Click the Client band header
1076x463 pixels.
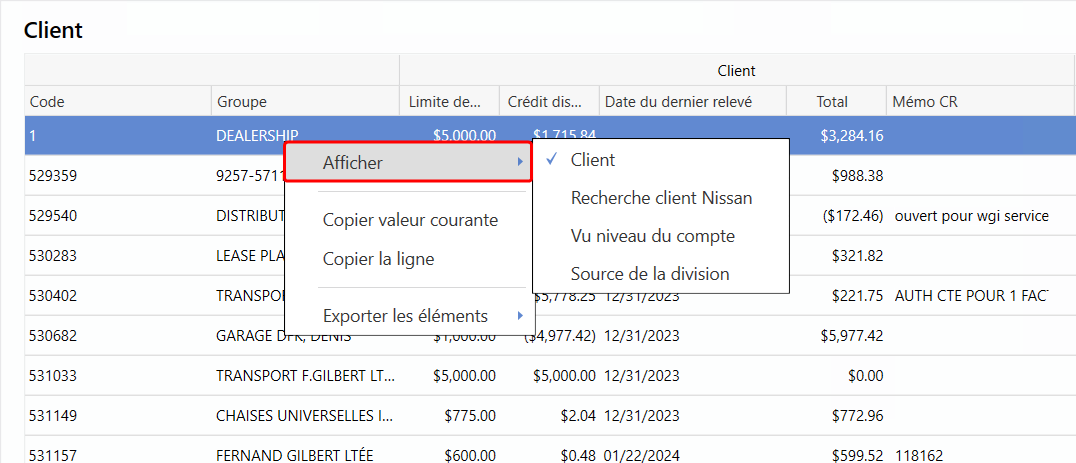(x=736, y=71)
